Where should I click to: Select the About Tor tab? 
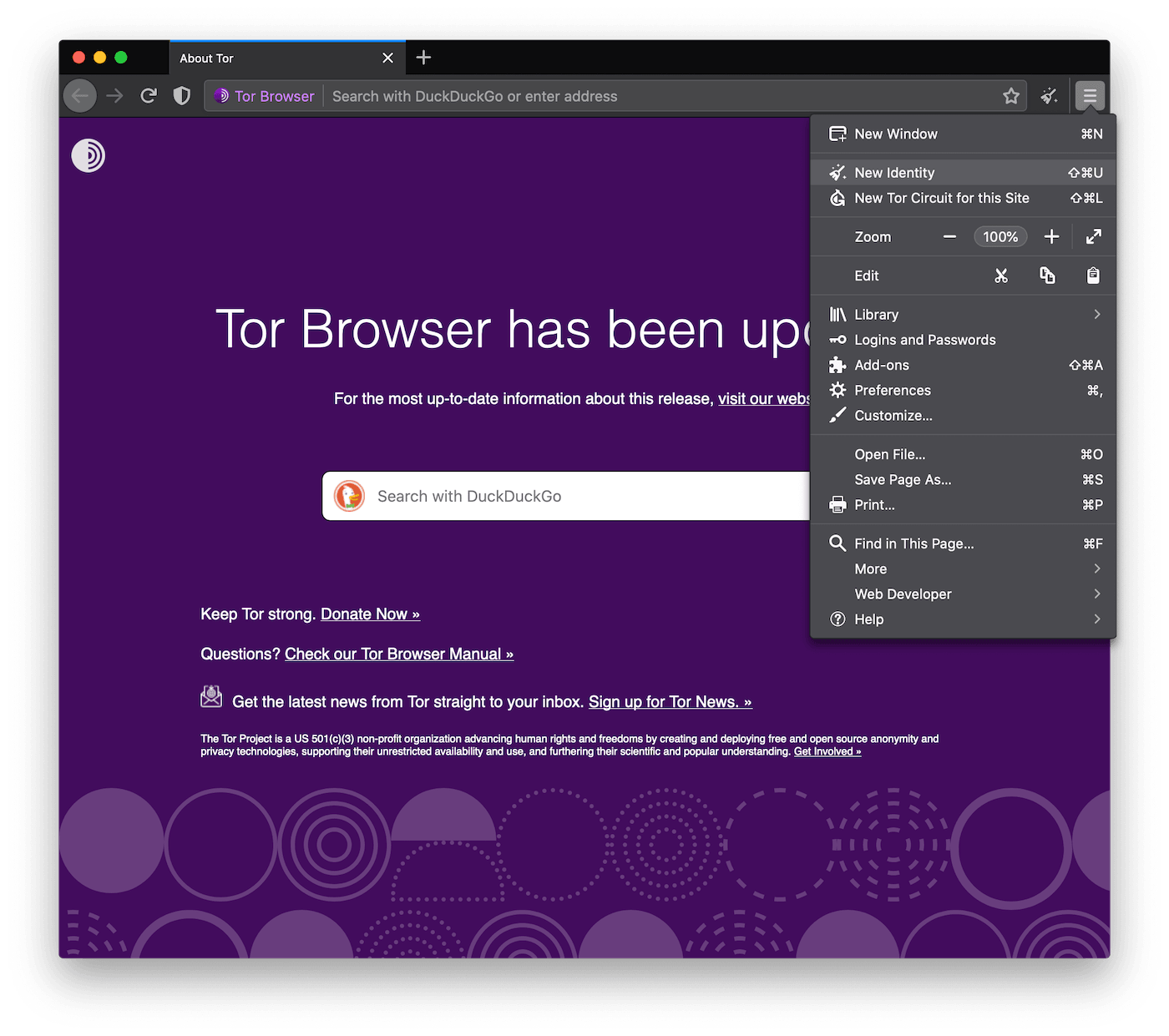(x=287, y=58)
